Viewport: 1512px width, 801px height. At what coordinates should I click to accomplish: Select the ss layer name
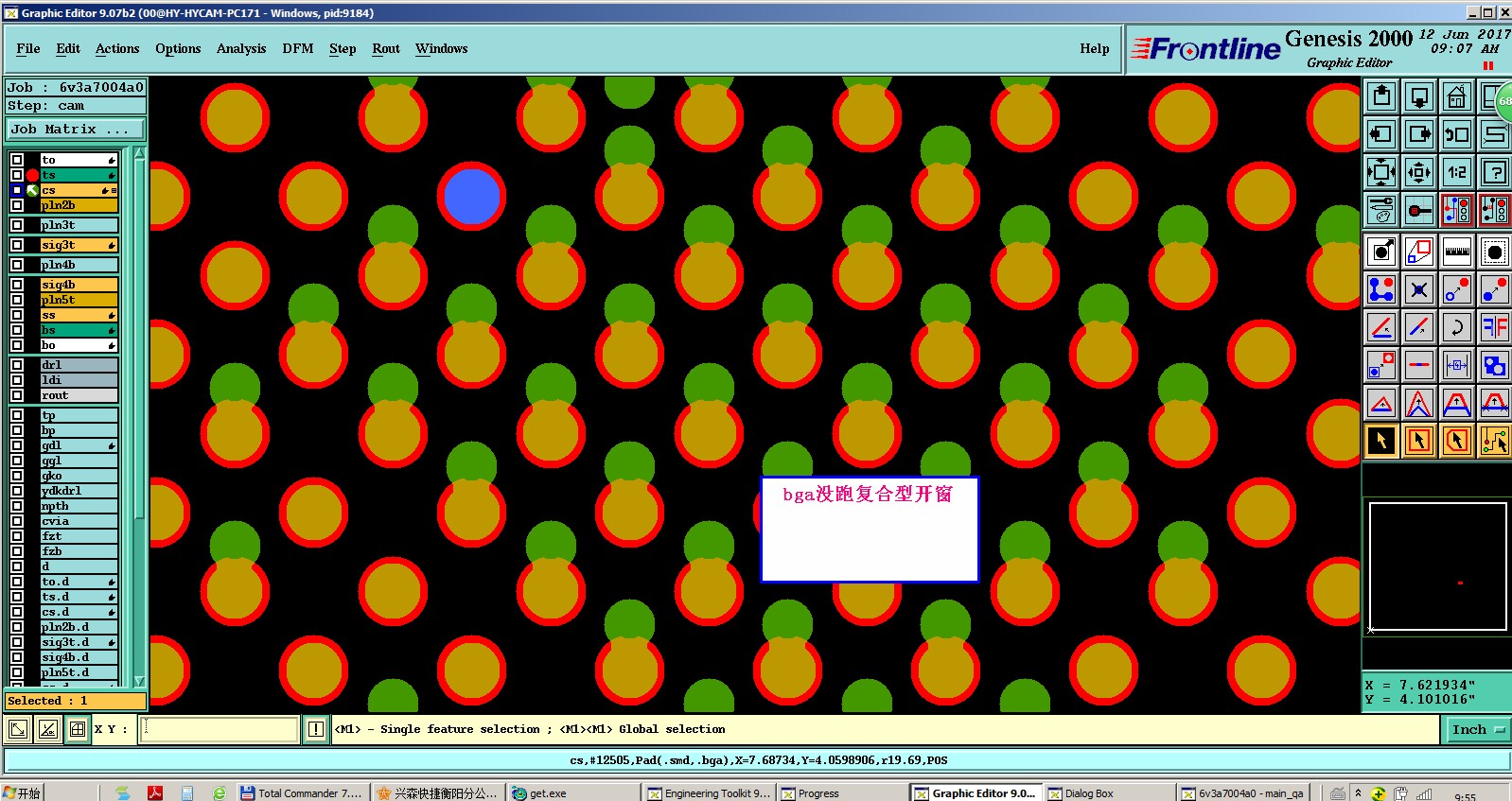tap(79, 315)
